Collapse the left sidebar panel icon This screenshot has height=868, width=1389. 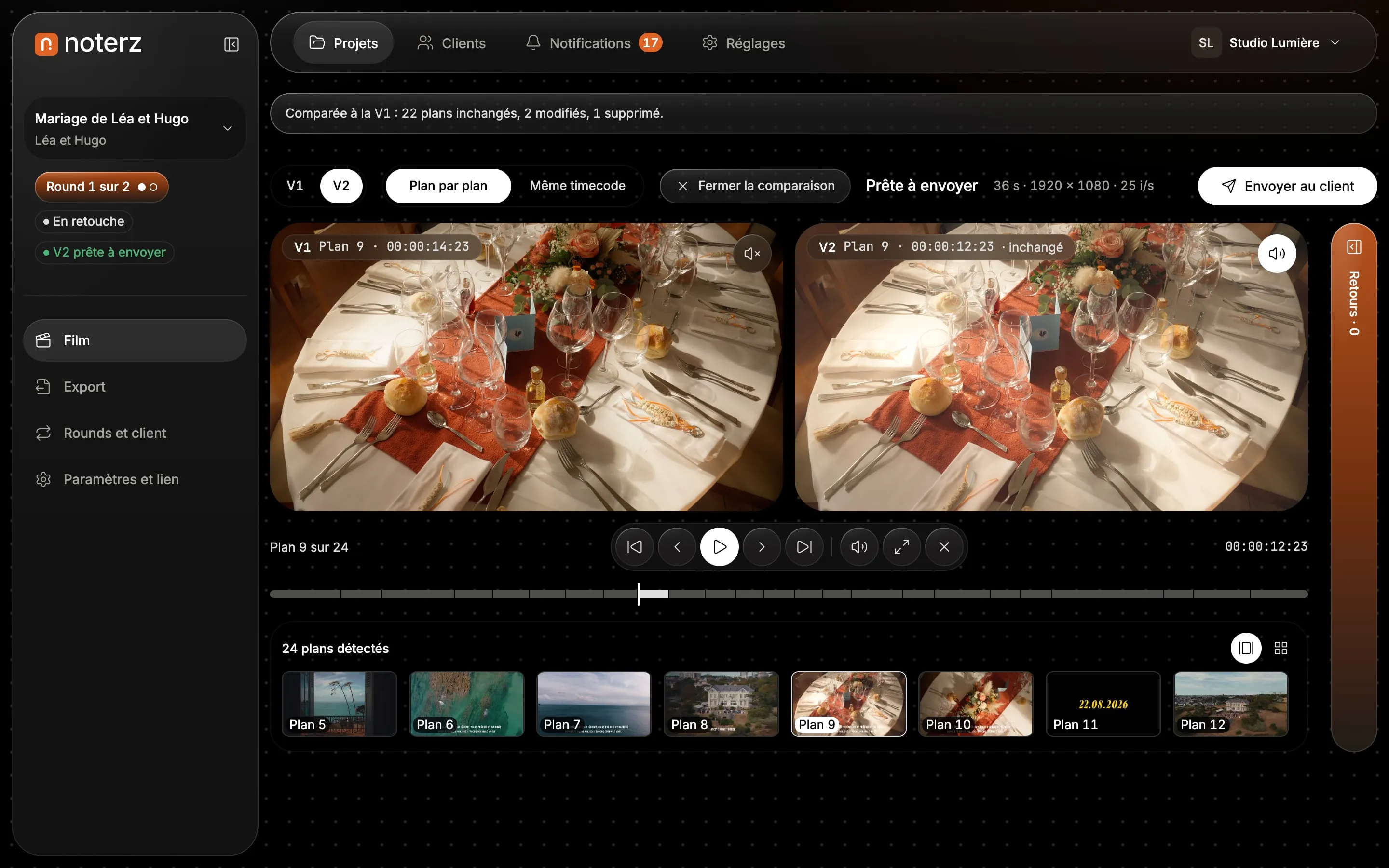tap(231, 44)
